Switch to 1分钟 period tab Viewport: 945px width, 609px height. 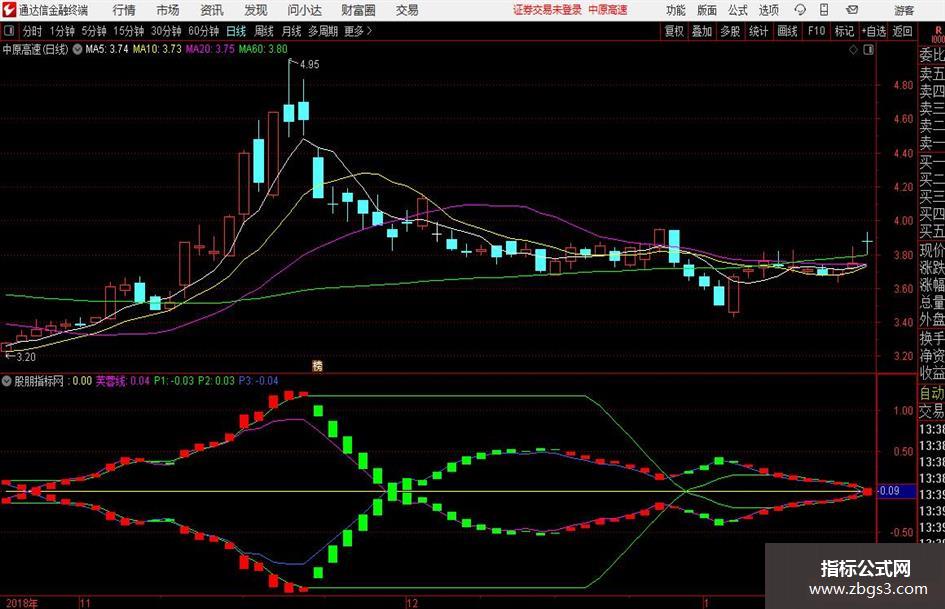click(61, 31)
